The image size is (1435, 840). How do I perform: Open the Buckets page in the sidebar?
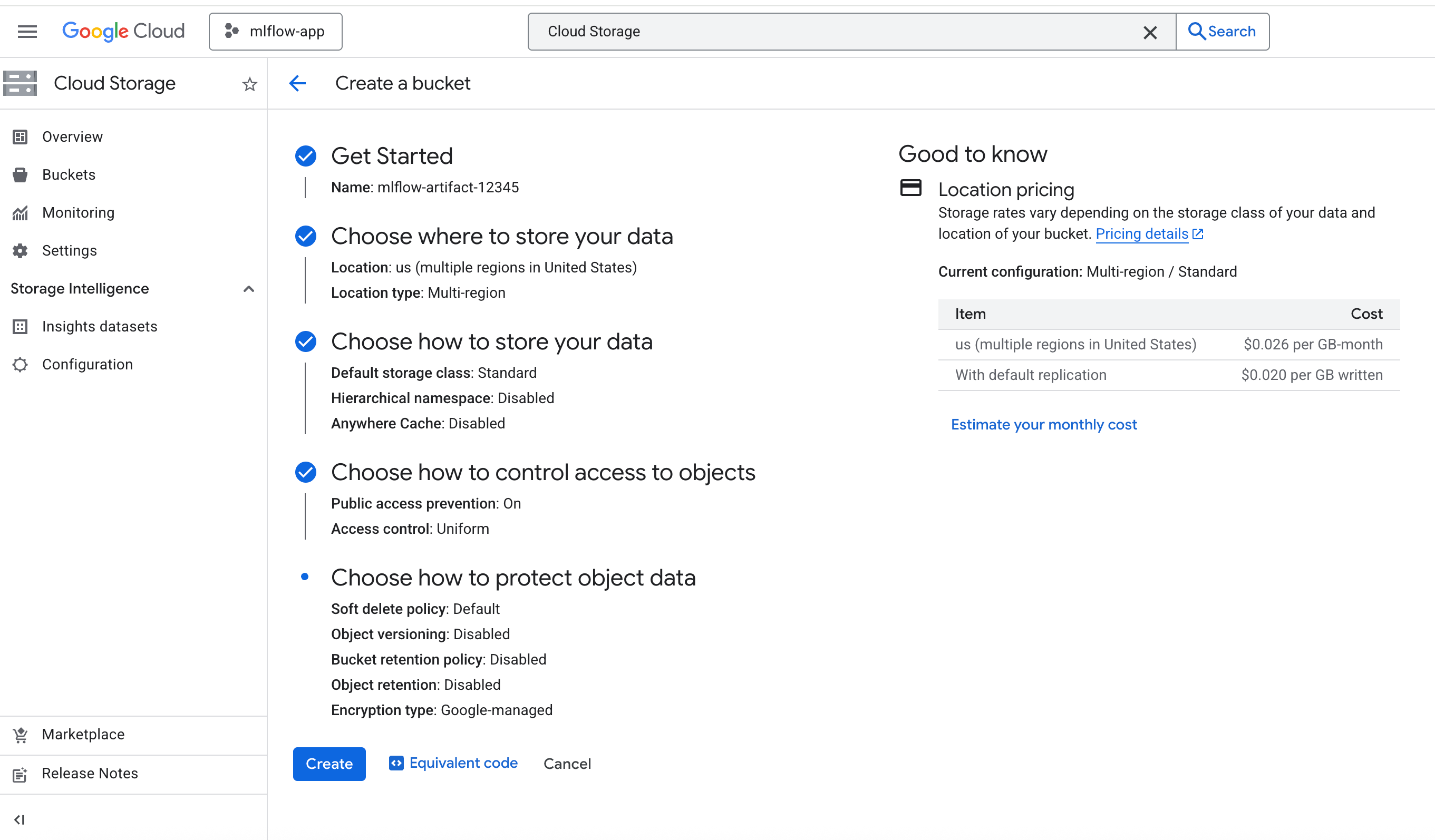[69, 175]
